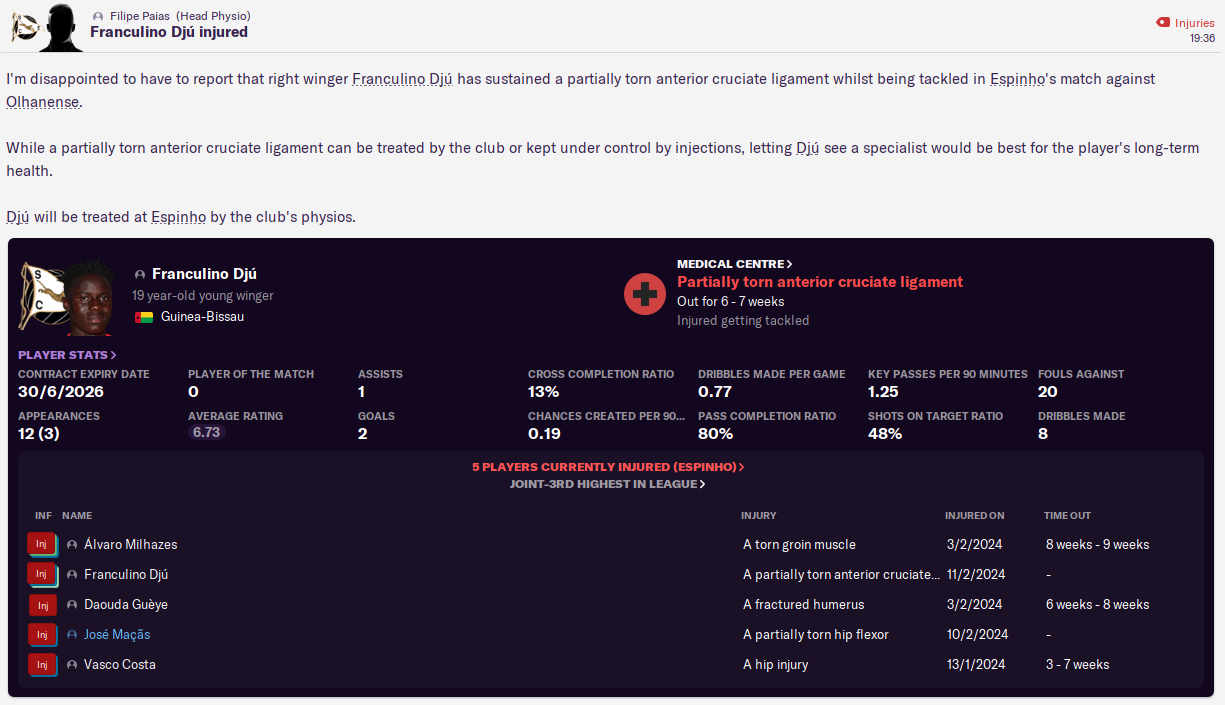Image resolution: width=1225 pixels, height=705 pixels.
Task: Click the red medical cross icon
Action: coord(645,293)
